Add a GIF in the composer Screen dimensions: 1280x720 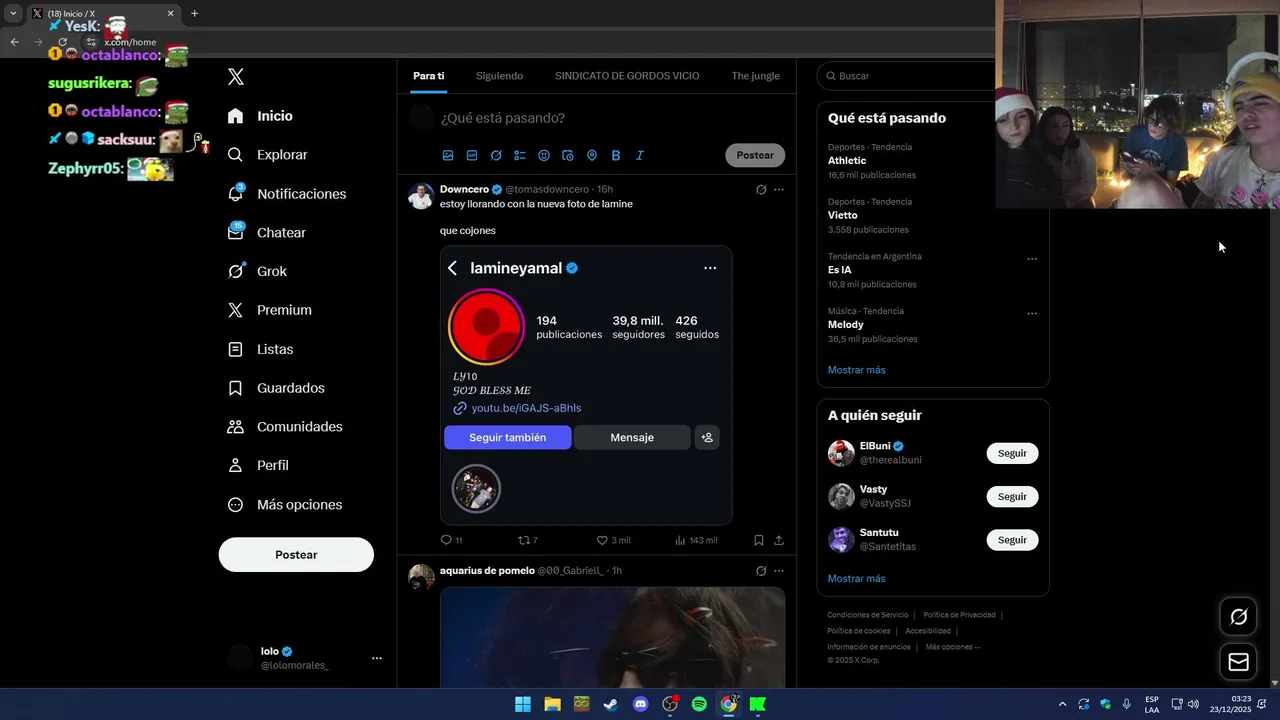tap(472, 155)
